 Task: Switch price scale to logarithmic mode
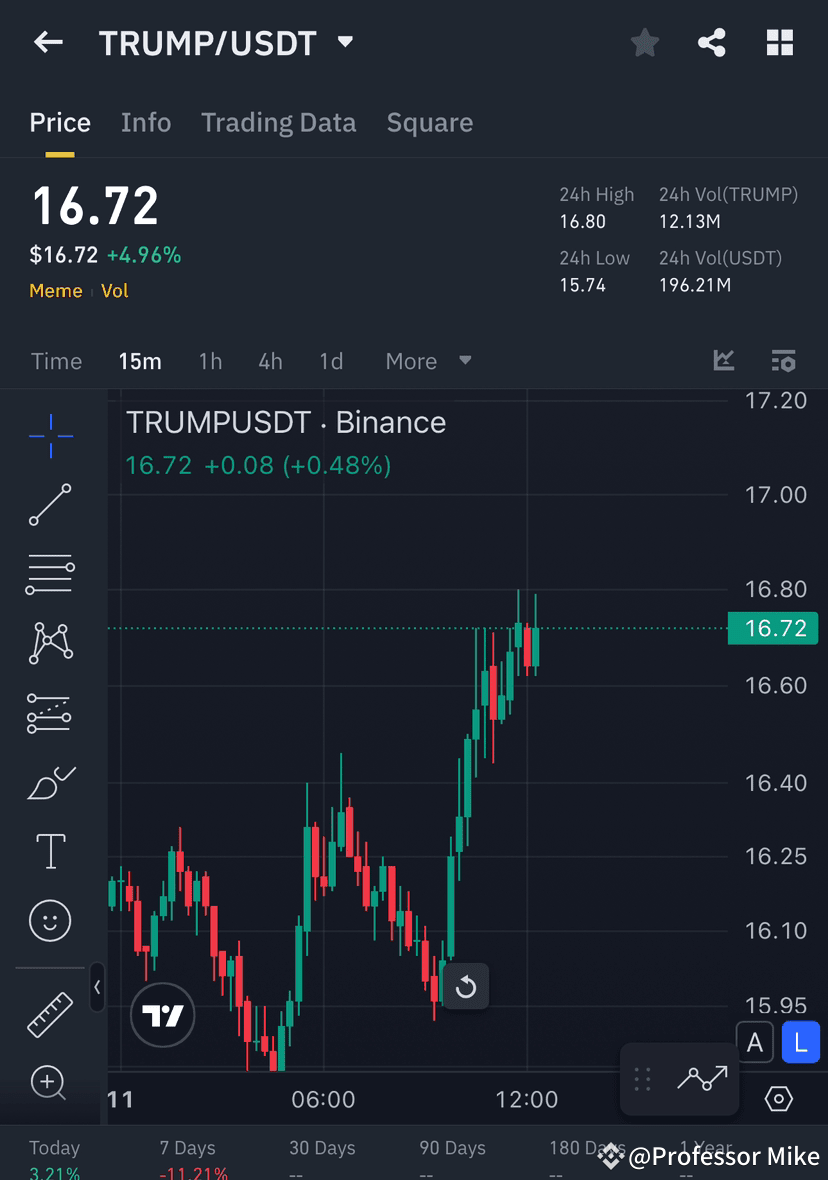[800, 1042]
